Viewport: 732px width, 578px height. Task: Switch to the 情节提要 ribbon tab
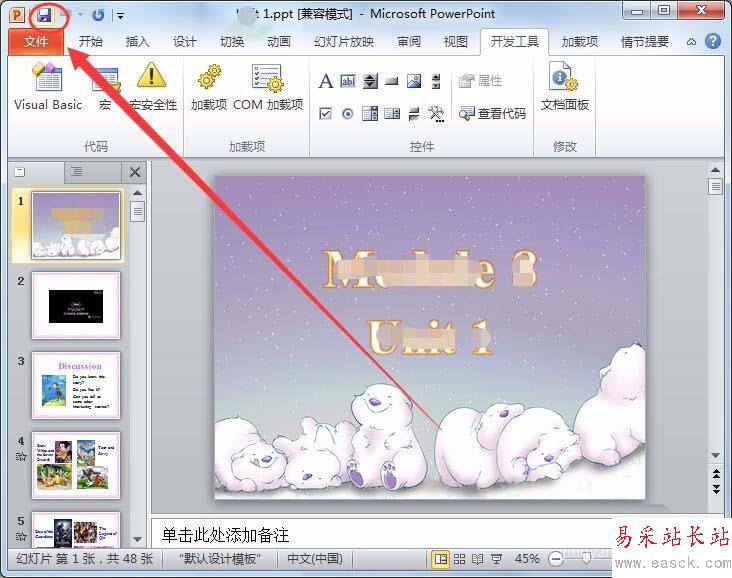tap(645, 42)
